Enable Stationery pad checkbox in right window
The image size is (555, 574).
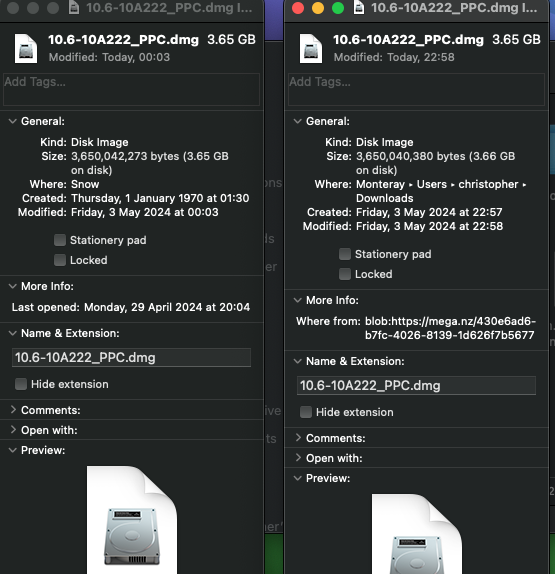coord(344,254)
